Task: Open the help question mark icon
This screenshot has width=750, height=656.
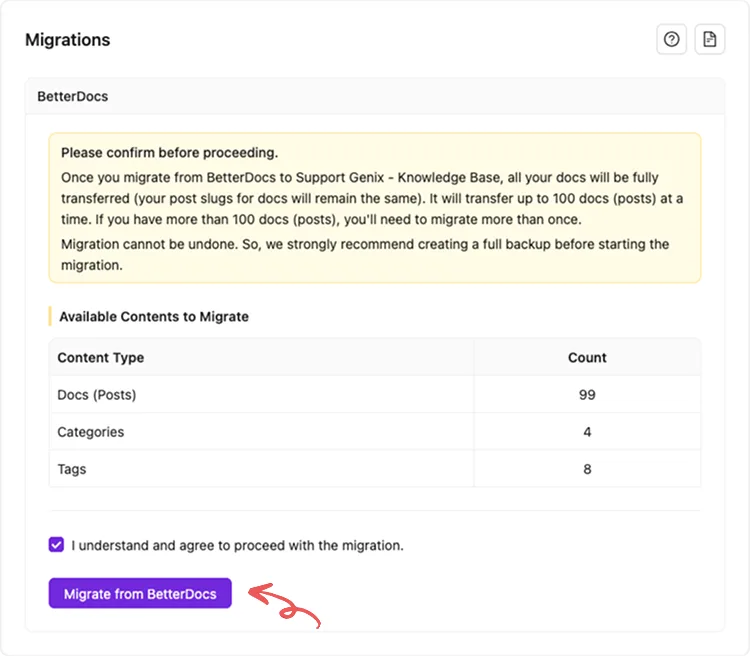Action: [672, 39]
